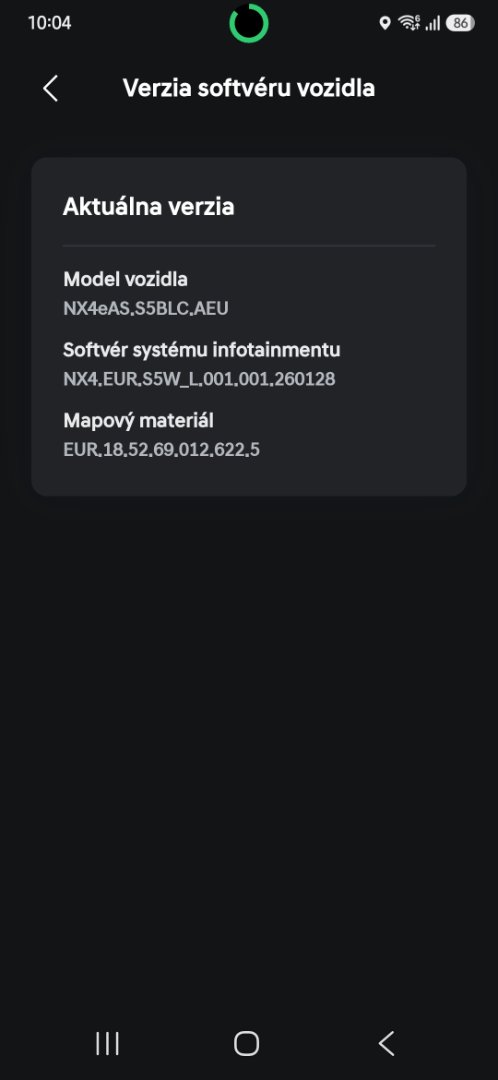Tap the Wi-Fi icon in the status bar
498x1080 pixels.
409,23
